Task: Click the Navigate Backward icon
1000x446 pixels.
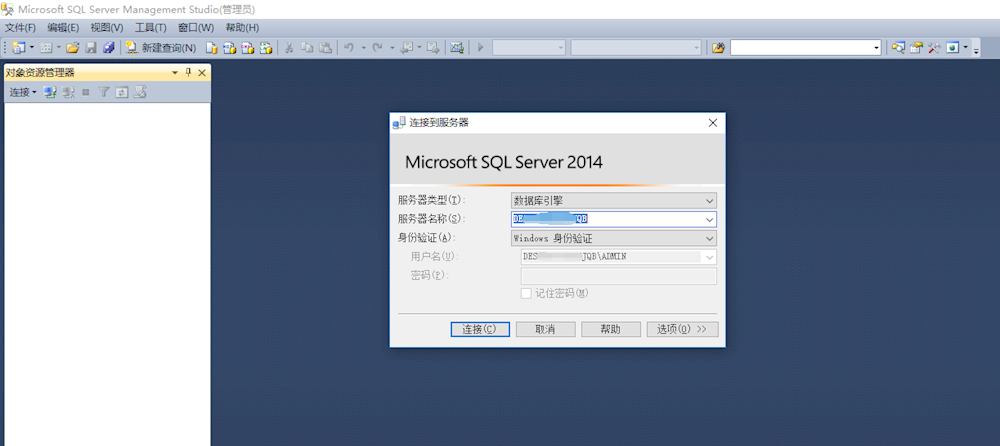Action: (407, 47)
